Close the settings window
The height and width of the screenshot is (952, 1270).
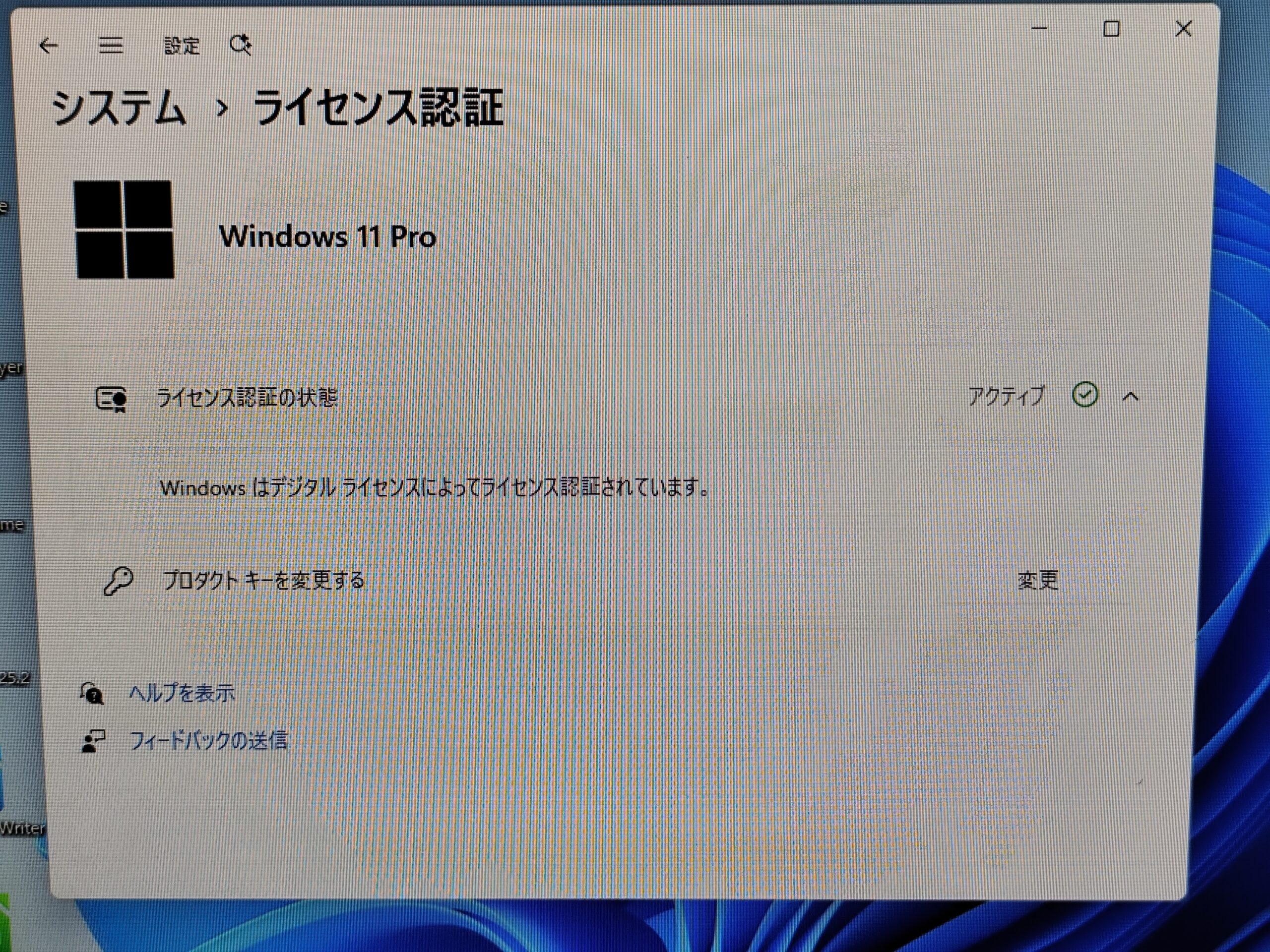point(1183,29)
